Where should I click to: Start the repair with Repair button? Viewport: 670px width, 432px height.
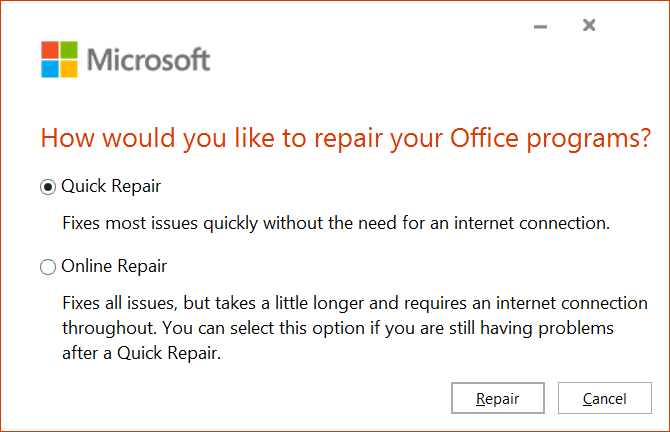[498, 398]
